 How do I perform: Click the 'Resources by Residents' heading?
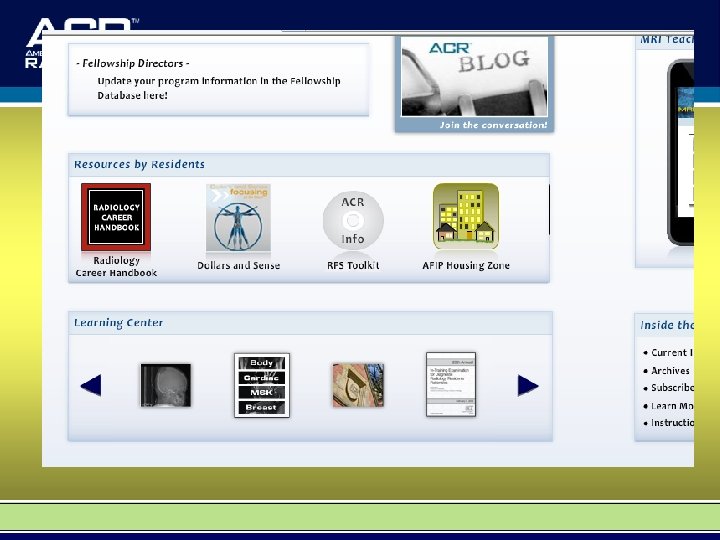coord(140,164)
